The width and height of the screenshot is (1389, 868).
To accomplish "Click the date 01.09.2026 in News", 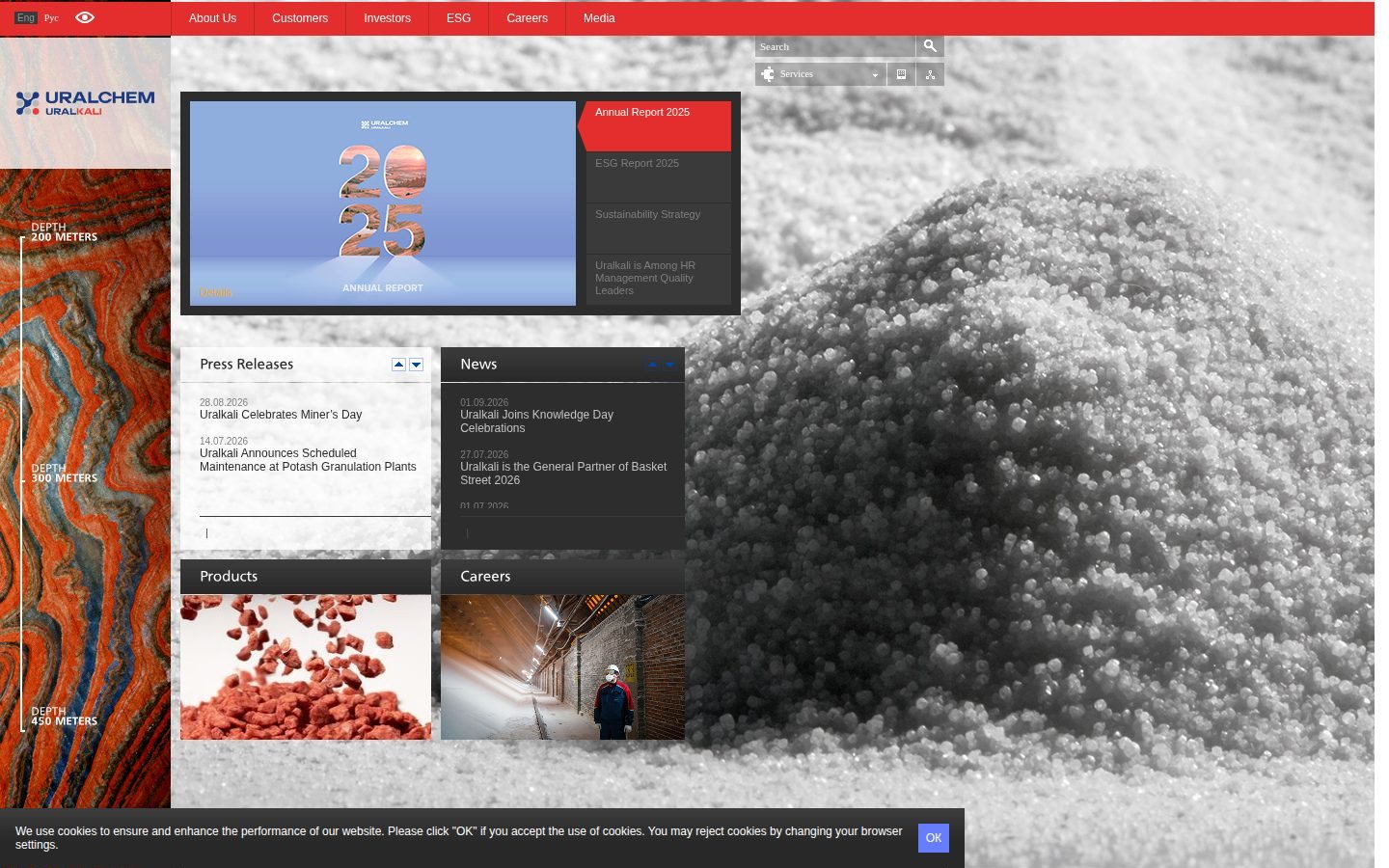I will 484,402.
